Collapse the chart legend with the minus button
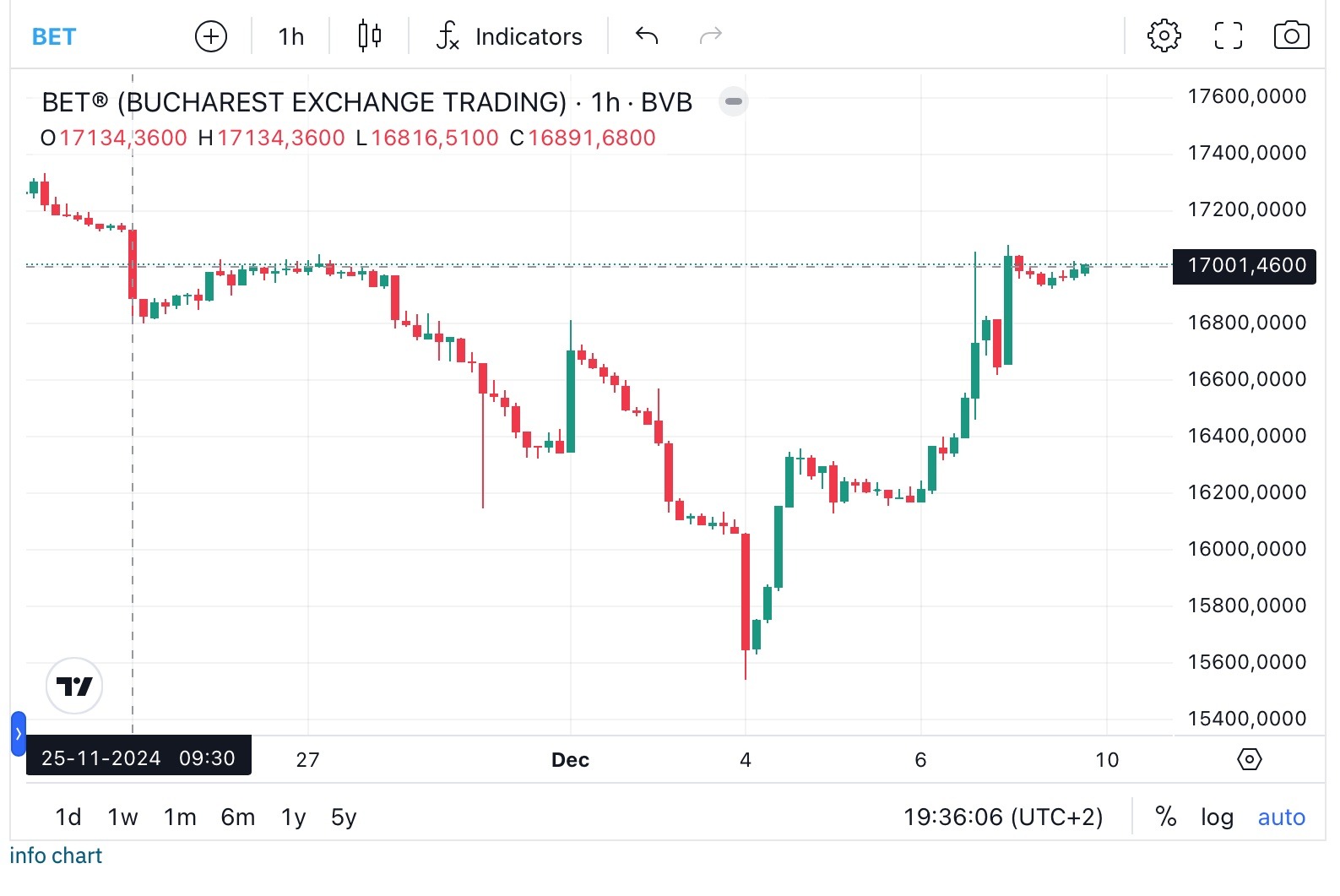This screenshot has width=1340, height=896. [733, 101]
